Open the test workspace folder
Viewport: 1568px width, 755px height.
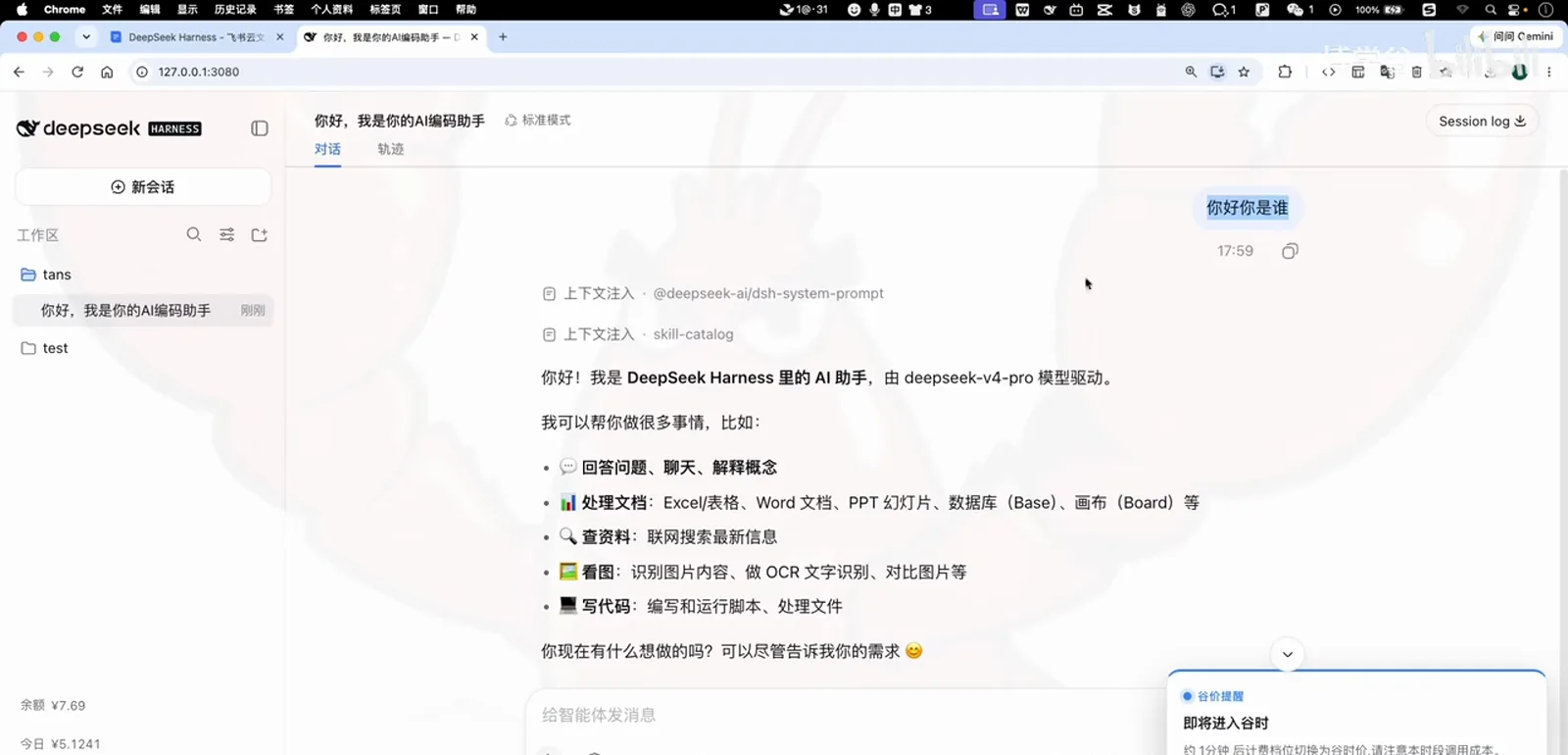pyautogui.click(x=143, y=348)
